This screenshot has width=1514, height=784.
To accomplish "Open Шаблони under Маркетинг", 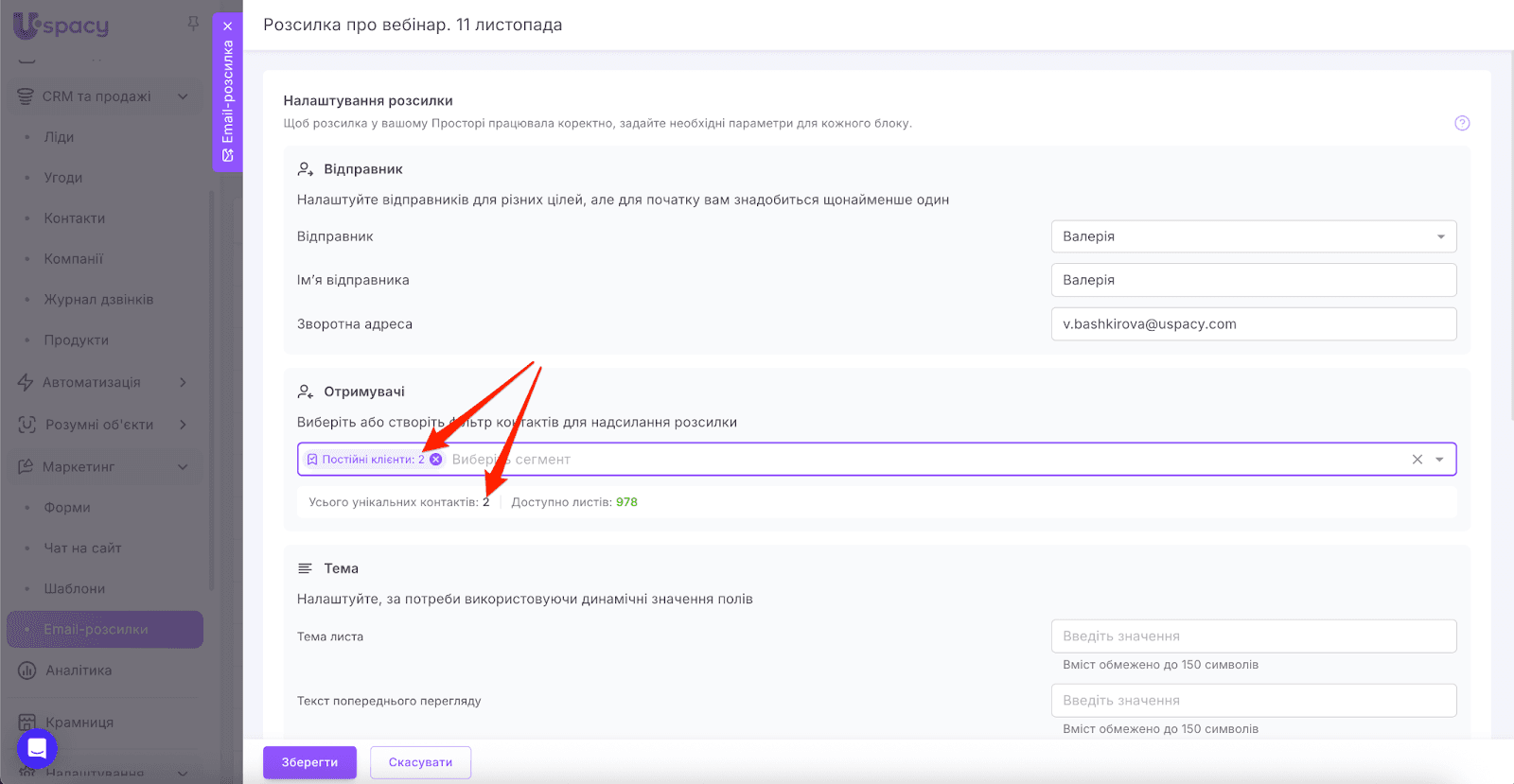I will pyautogui.click(x=75, y=589).
